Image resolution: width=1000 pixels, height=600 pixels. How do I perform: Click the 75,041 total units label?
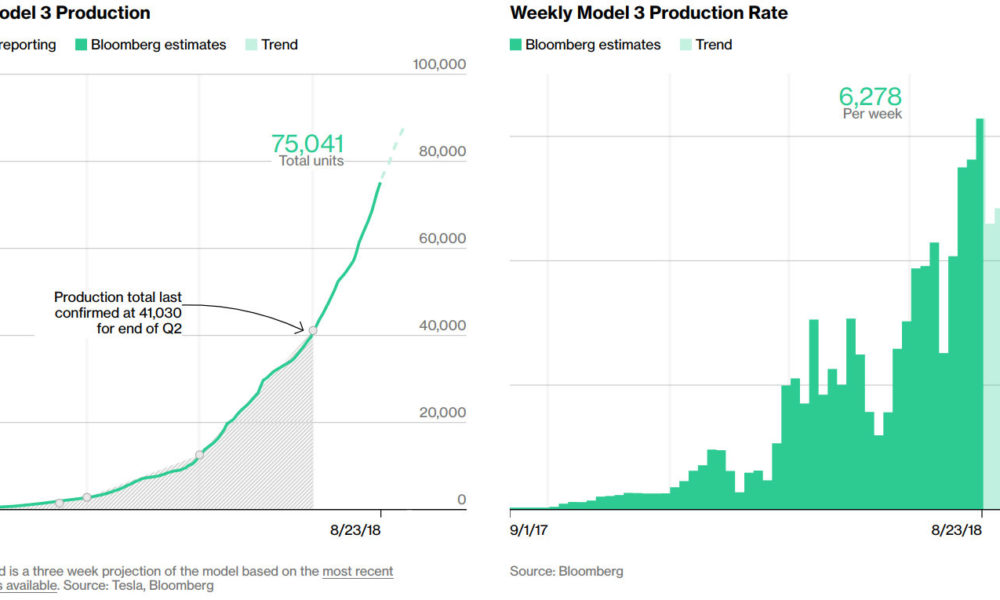308,150
